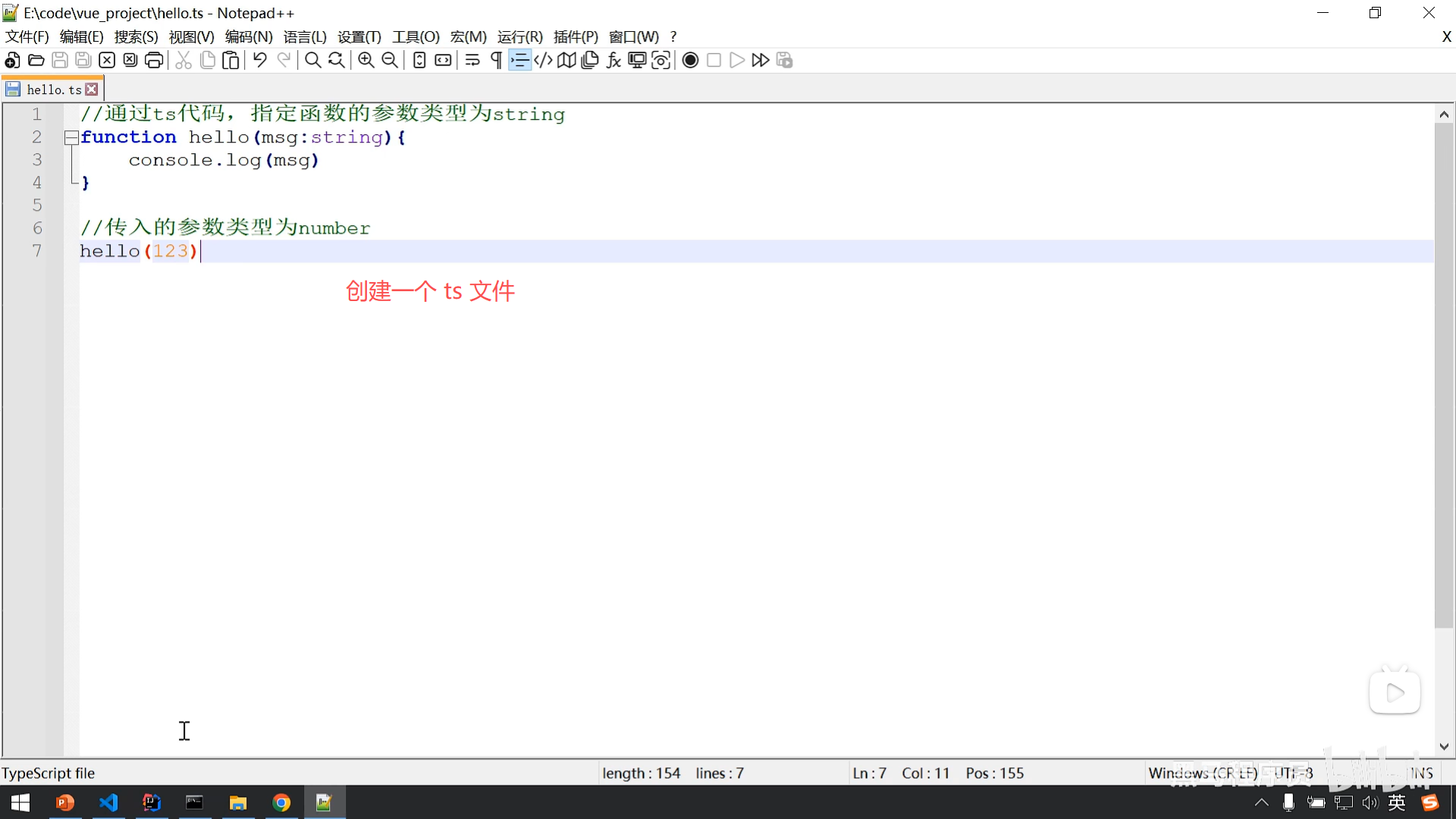Click the Start Recording macro icon
This screenshot has height=819, width=1456.
(690, 61)
